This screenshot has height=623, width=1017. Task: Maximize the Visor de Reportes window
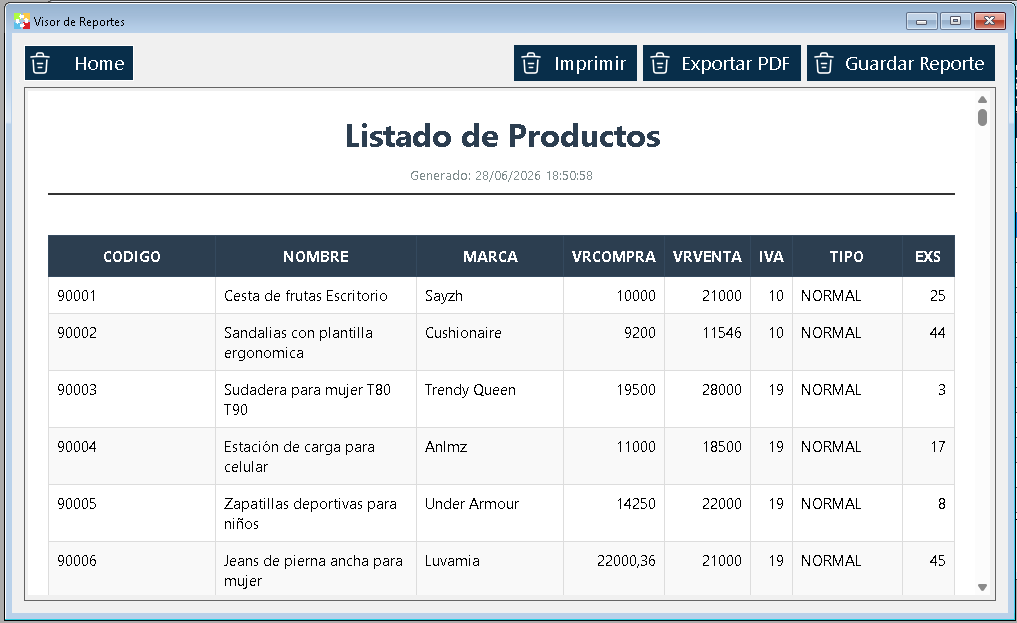pyautogui.click(x=955, y=21)
